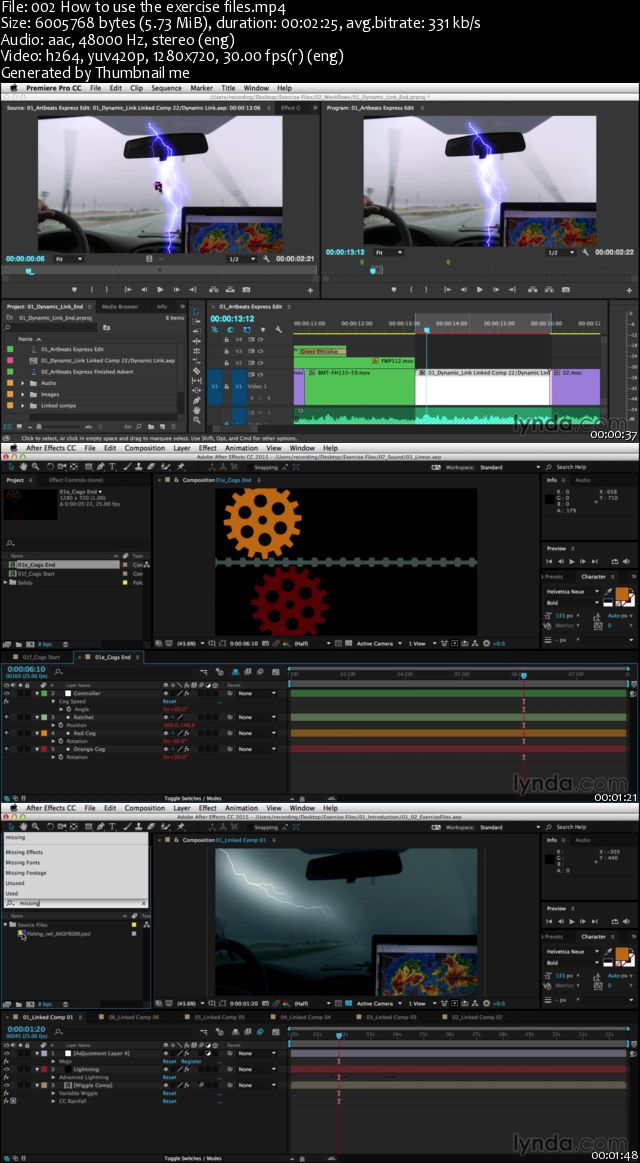The image size is (640, 1163).
Task: Click Premiere timeline timecode 00:00:13:12
Action: [232, 319]
